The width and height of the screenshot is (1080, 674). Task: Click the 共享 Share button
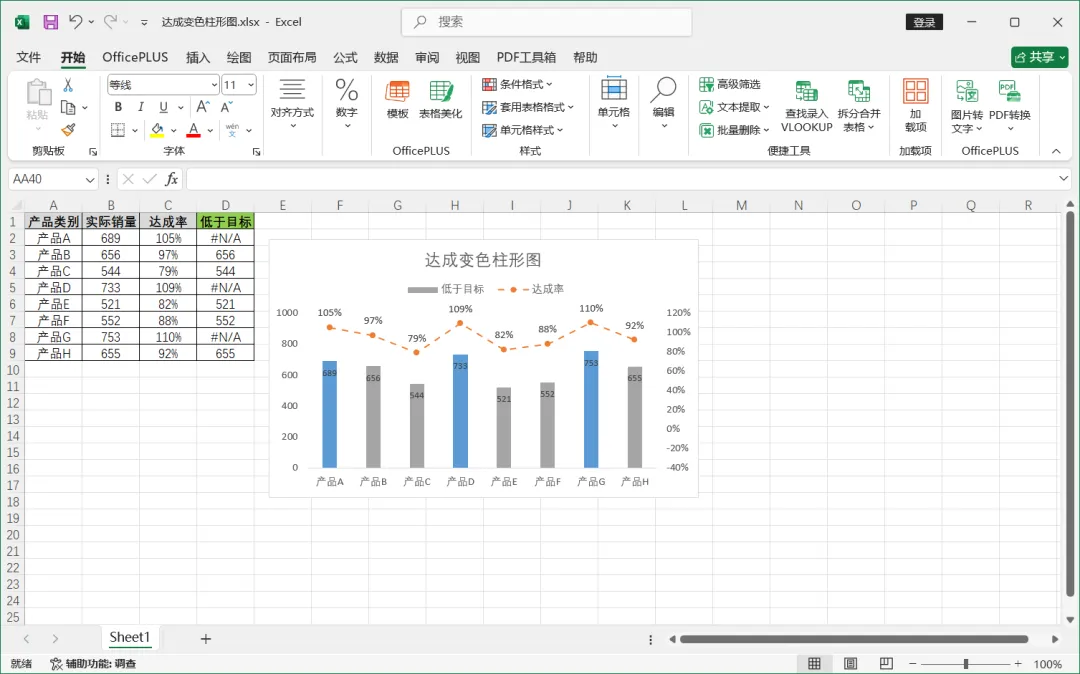[x=1039, y=57]
